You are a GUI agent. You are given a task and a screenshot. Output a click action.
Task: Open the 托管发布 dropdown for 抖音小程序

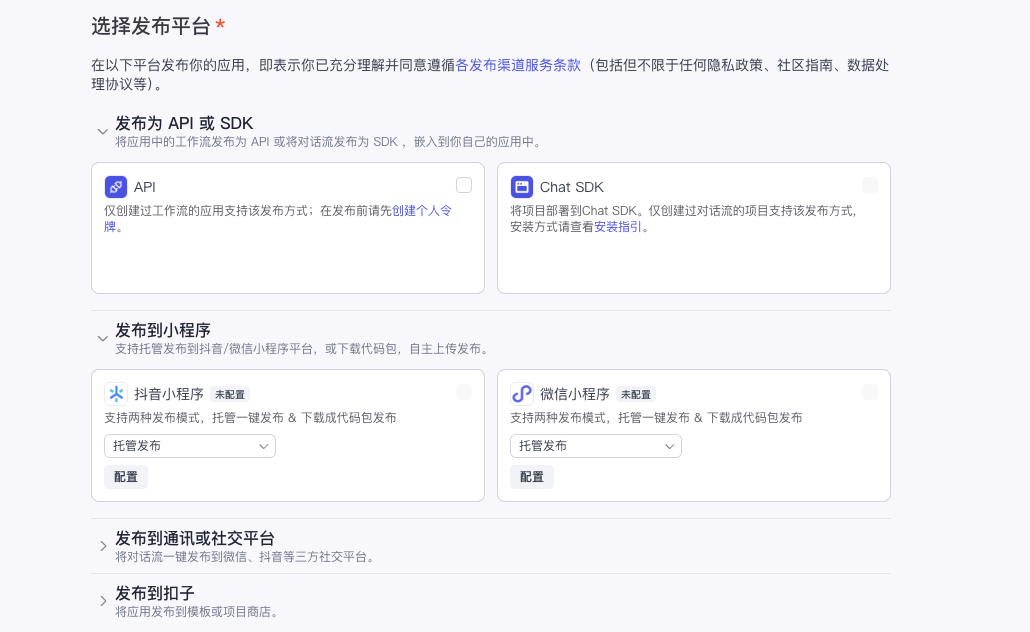click(189, 446)
